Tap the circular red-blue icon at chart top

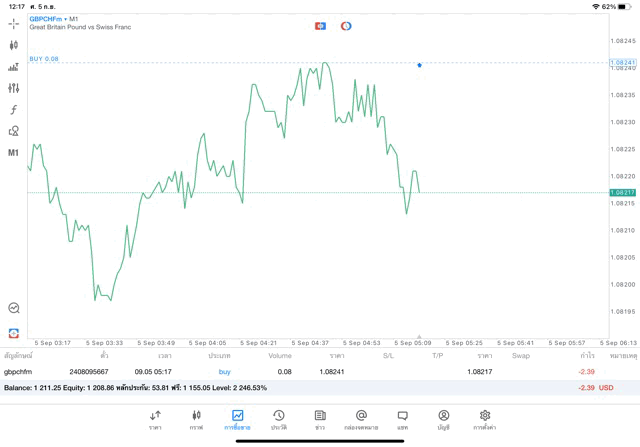coord(346,26)
